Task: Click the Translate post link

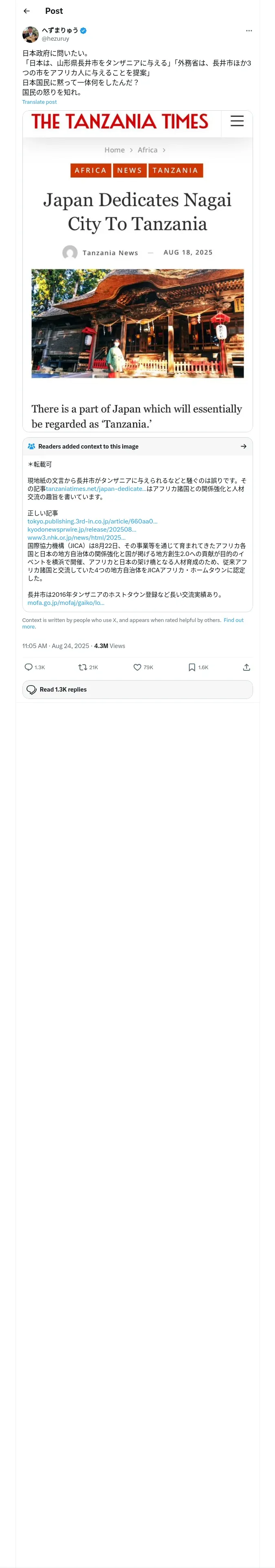Action: click(40, 102)
